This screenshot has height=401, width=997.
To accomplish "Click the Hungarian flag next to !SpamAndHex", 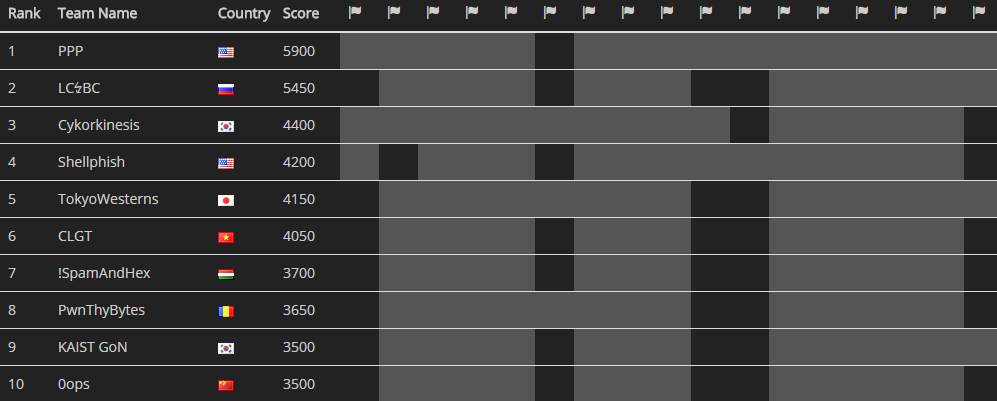I will pyautogui.click(x=226, y=274).
